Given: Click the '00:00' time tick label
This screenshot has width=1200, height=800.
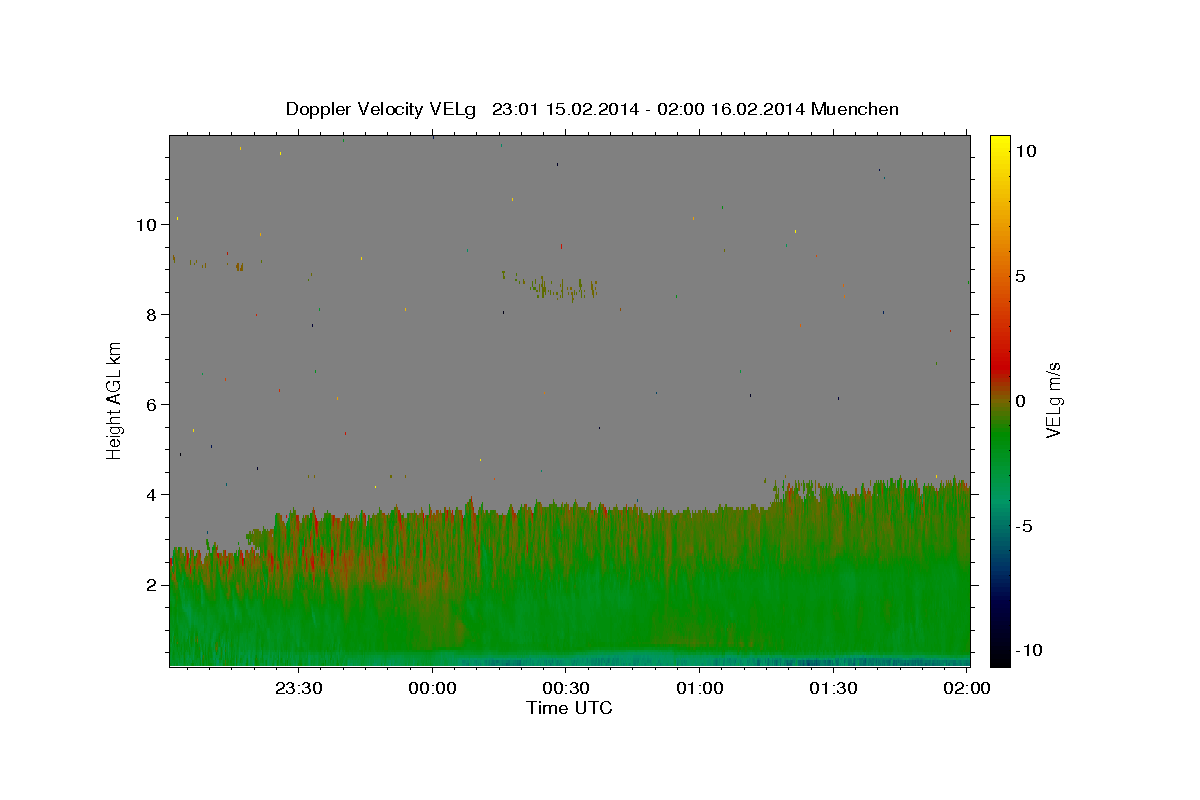Looking at the screenshot, I should coord(432,688).
